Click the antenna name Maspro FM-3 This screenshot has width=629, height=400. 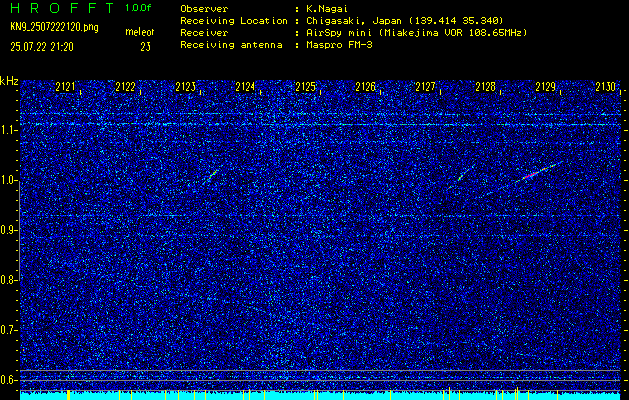tap(339, 45)
